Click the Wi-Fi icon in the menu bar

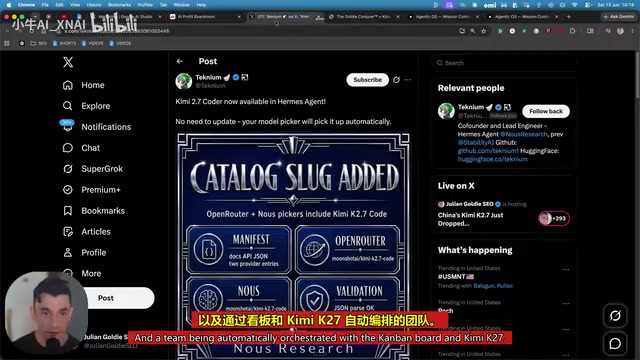(575, 5)
